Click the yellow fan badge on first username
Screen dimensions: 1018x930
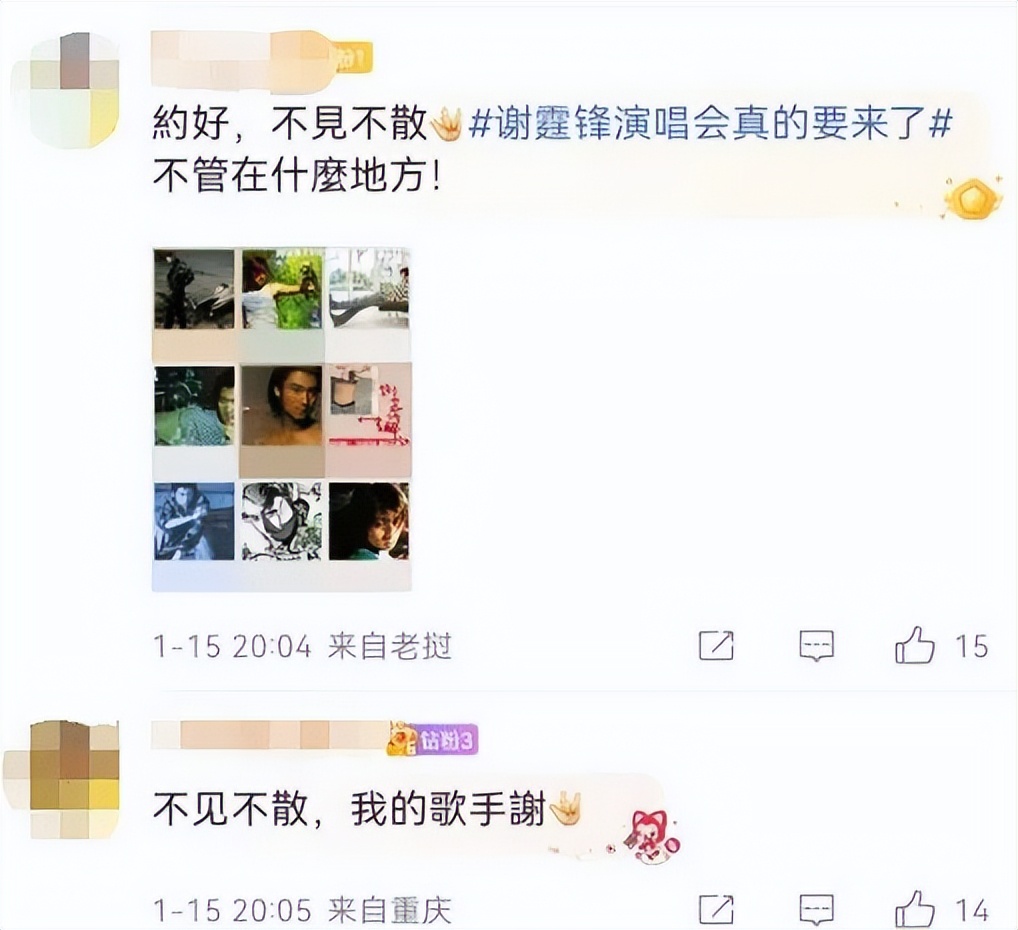(x=351, y=58)
